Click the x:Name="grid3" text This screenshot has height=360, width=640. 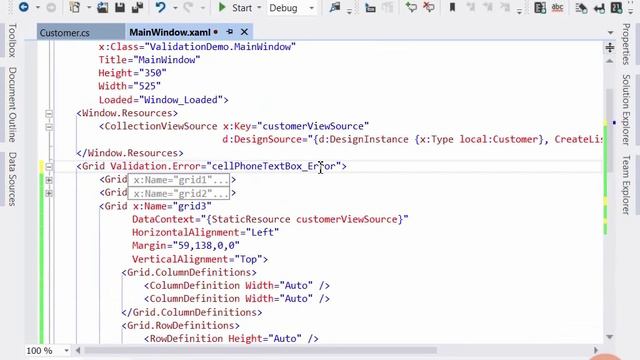coord(172,206)
